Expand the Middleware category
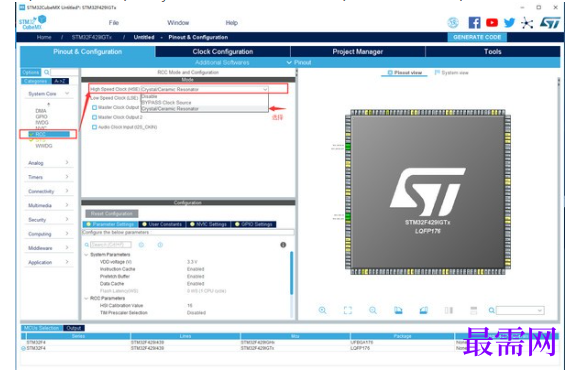This screenshot has width=575, height=373. [x=67, y=248]
